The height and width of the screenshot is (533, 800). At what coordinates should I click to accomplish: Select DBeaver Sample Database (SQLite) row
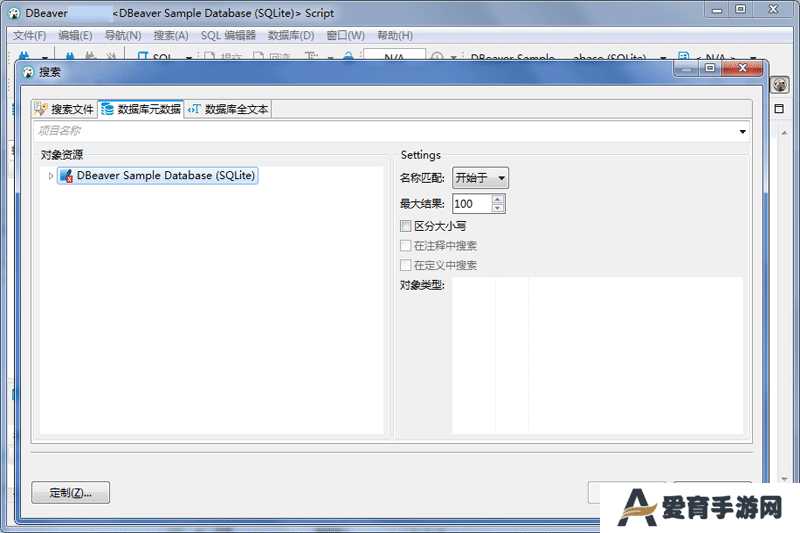158,175
